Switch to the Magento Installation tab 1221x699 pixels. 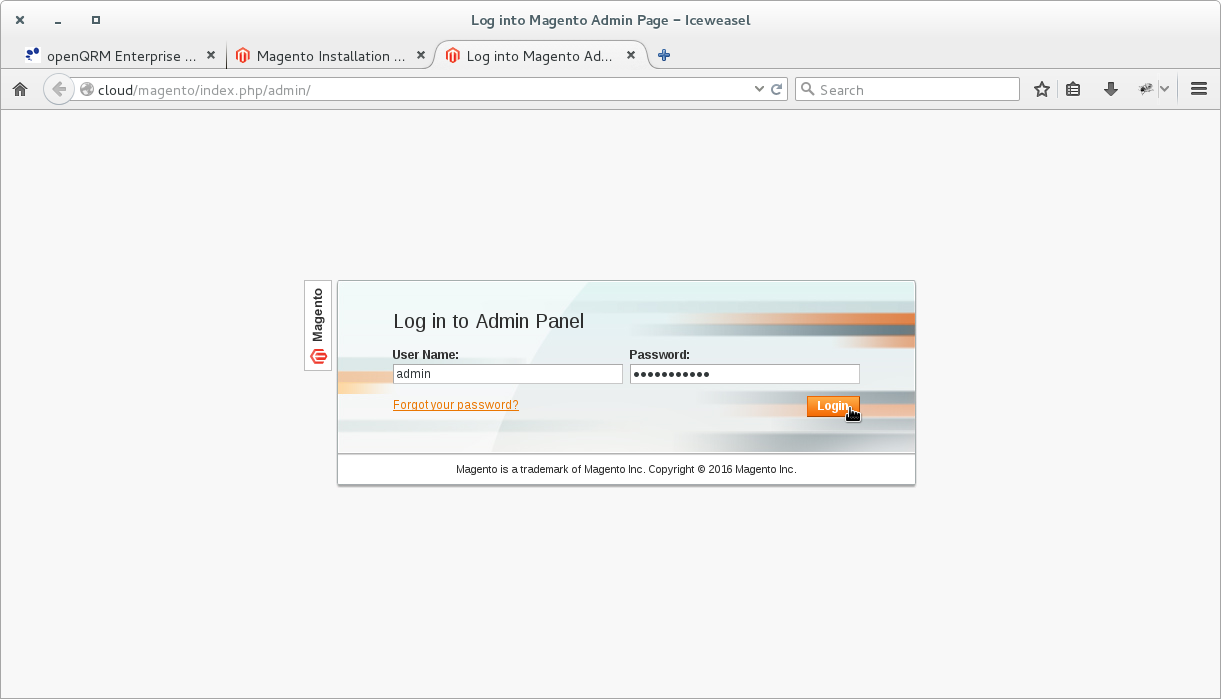click(x=331, y=56)
